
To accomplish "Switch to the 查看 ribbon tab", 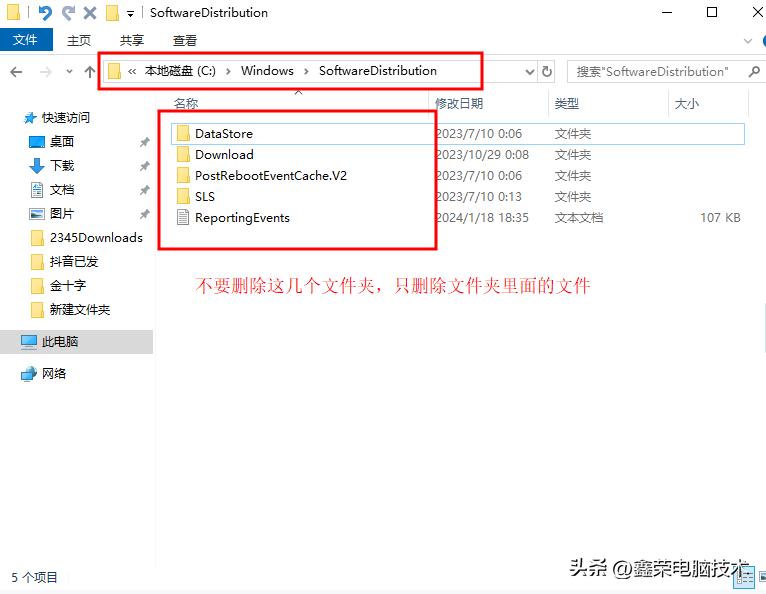I will click(185, 40).
